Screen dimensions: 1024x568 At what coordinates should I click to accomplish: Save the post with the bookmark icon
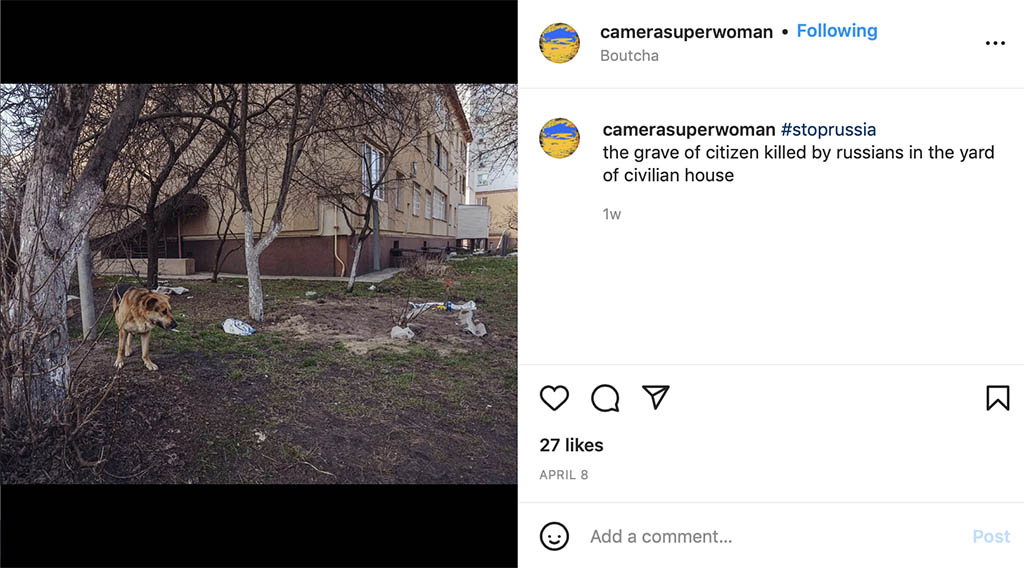(997, 398)
